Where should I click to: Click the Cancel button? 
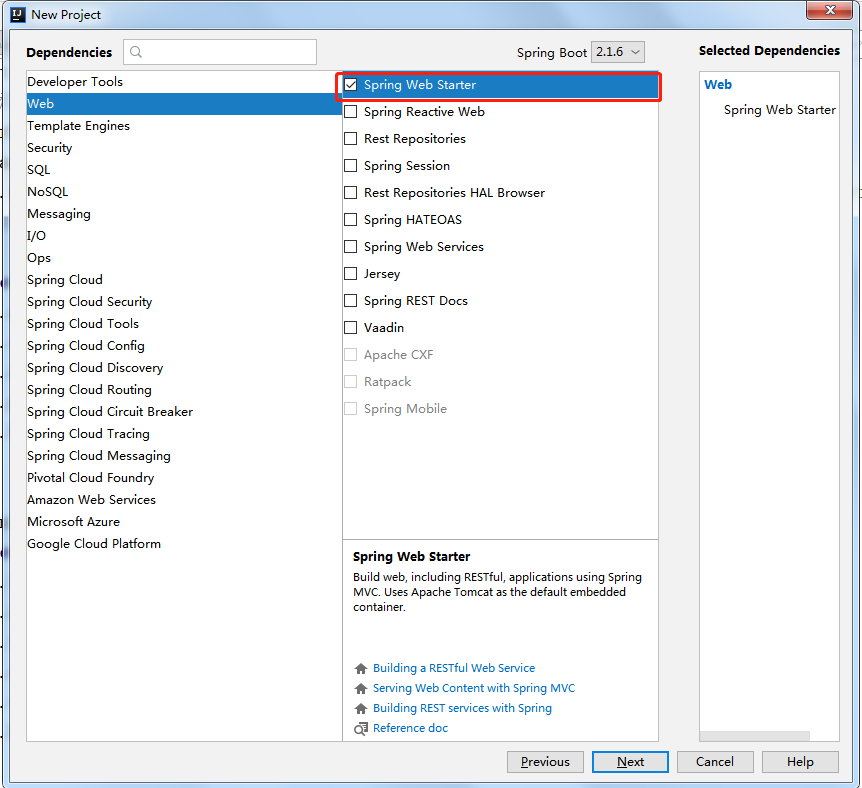coord(715,762)
